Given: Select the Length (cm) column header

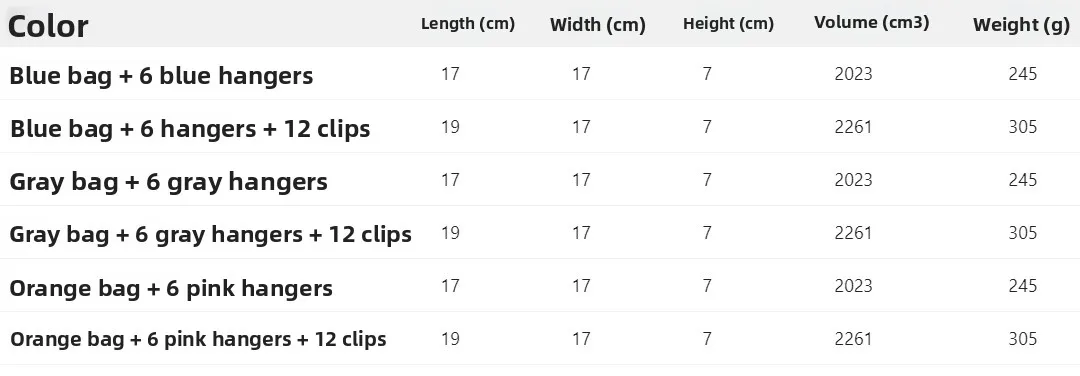Looking at the screenshot, I should (468, 23).
